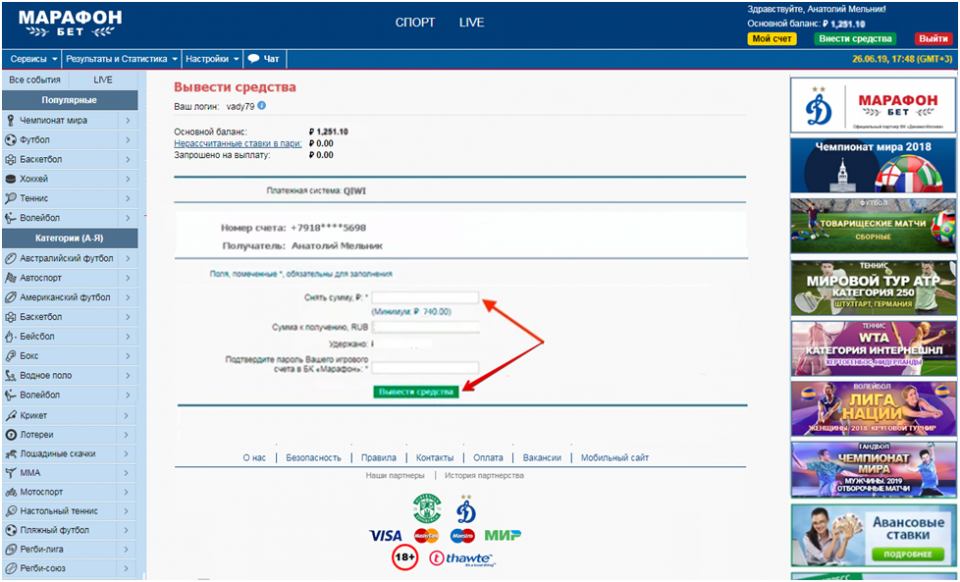Click the Maestro logo in footer

(x=462, y=535)
